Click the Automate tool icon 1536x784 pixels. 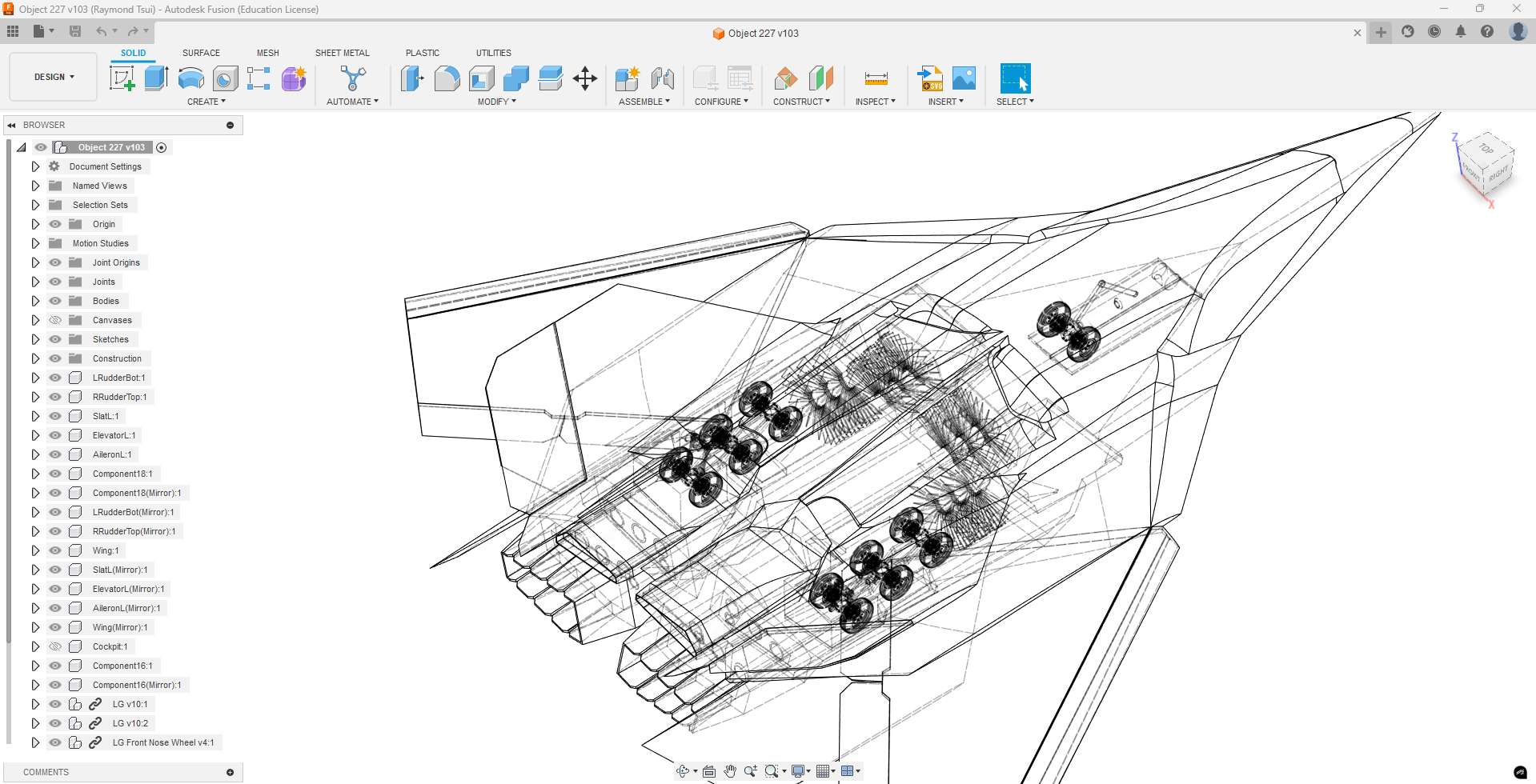[352, 78]
